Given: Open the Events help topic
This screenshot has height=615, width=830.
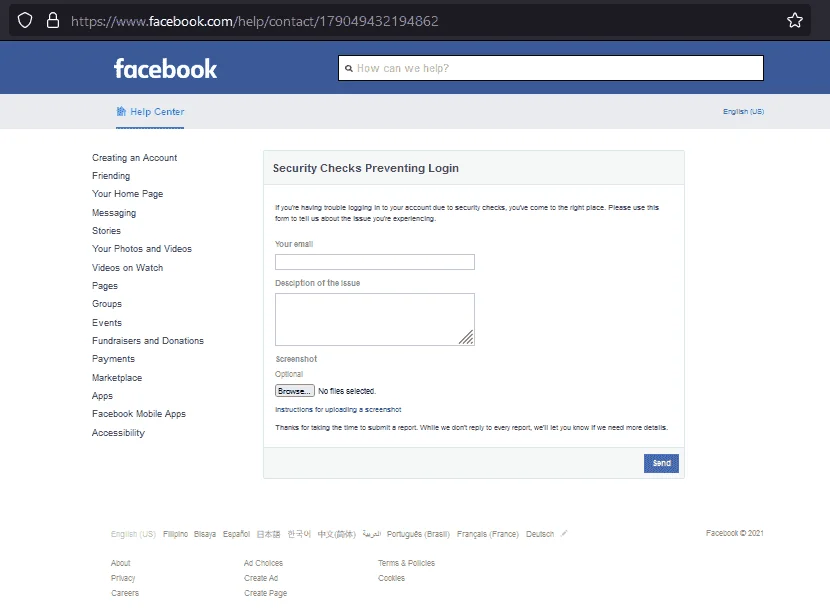Looking at the screenshot, I should point(107,323).
